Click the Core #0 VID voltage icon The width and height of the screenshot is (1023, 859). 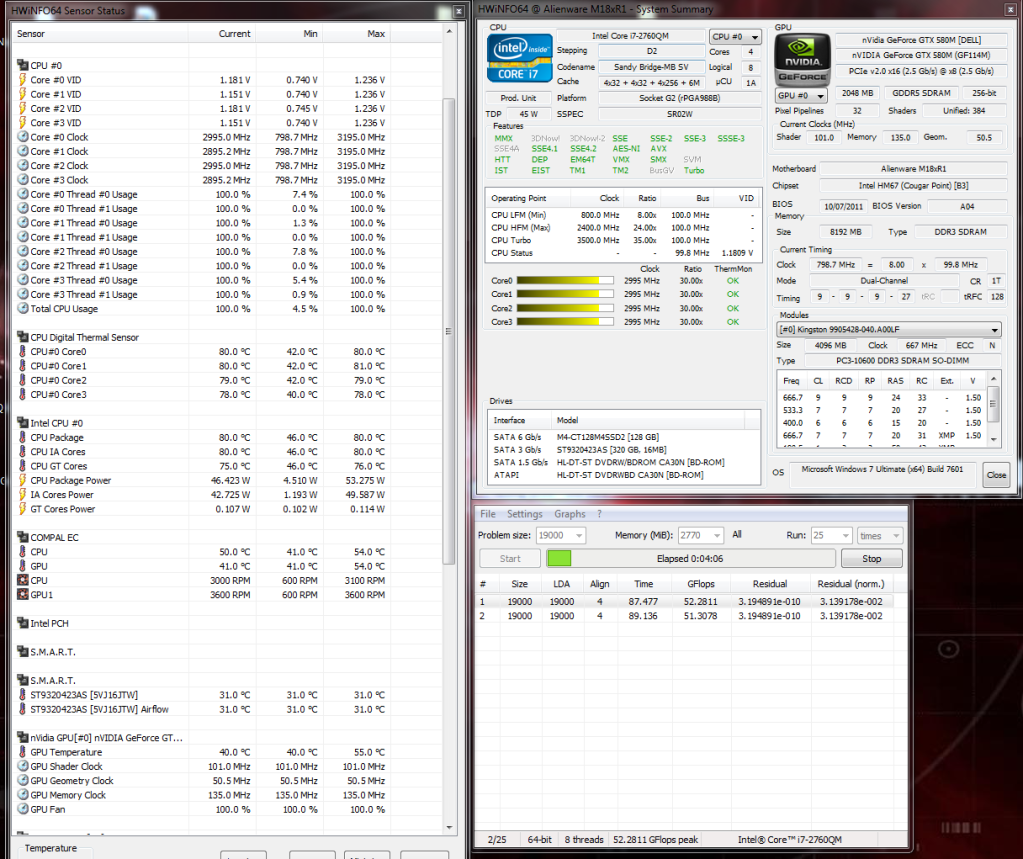23,80
